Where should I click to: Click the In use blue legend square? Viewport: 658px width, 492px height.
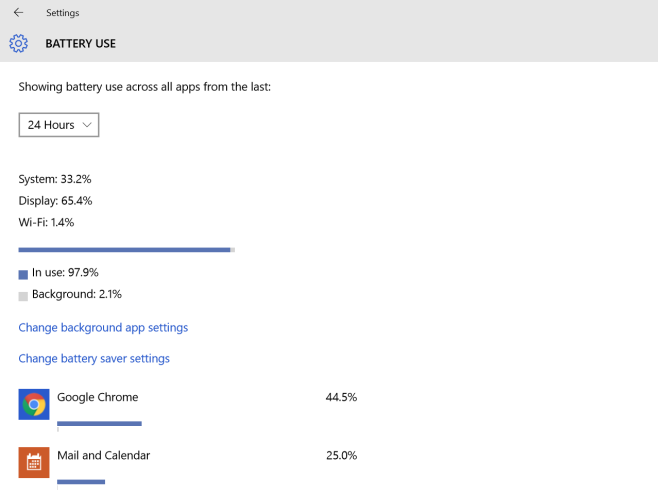coord(23,275)
